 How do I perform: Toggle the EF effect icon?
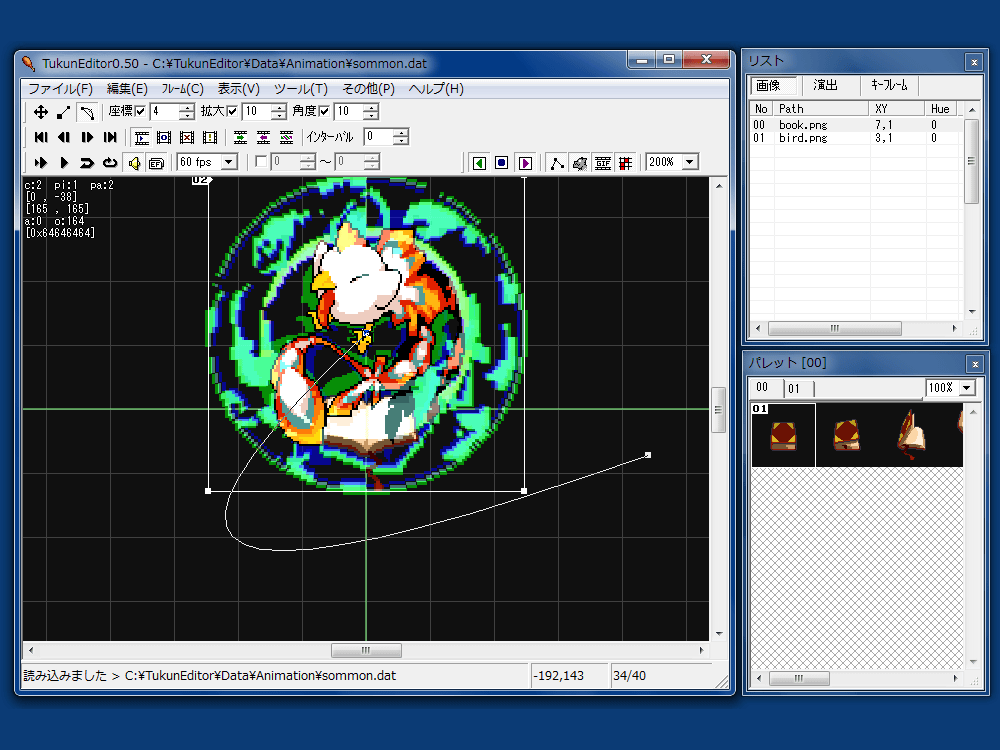[x=156, y=163]
